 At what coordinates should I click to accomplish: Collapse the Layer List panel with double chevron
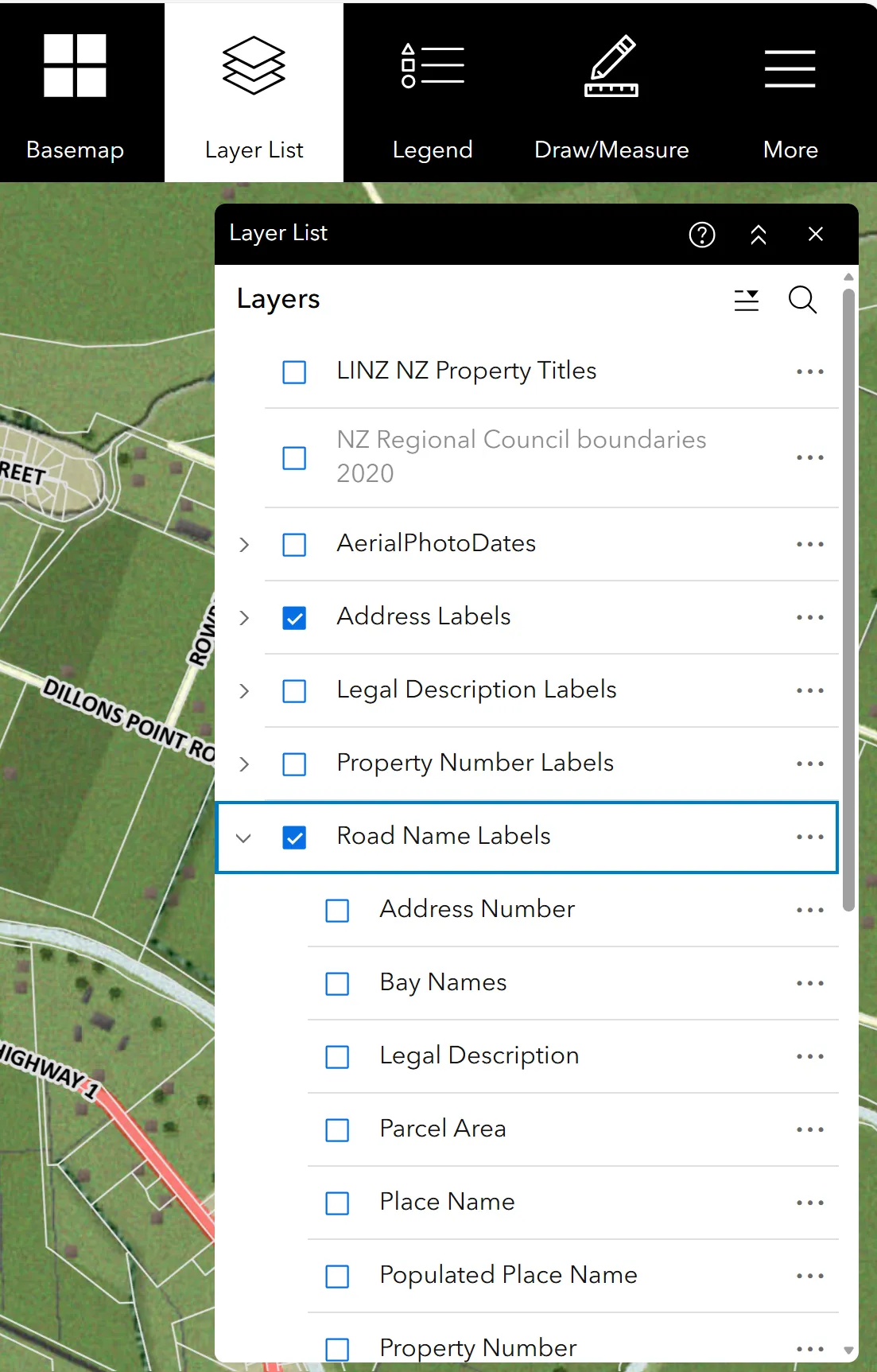(759, 235)
